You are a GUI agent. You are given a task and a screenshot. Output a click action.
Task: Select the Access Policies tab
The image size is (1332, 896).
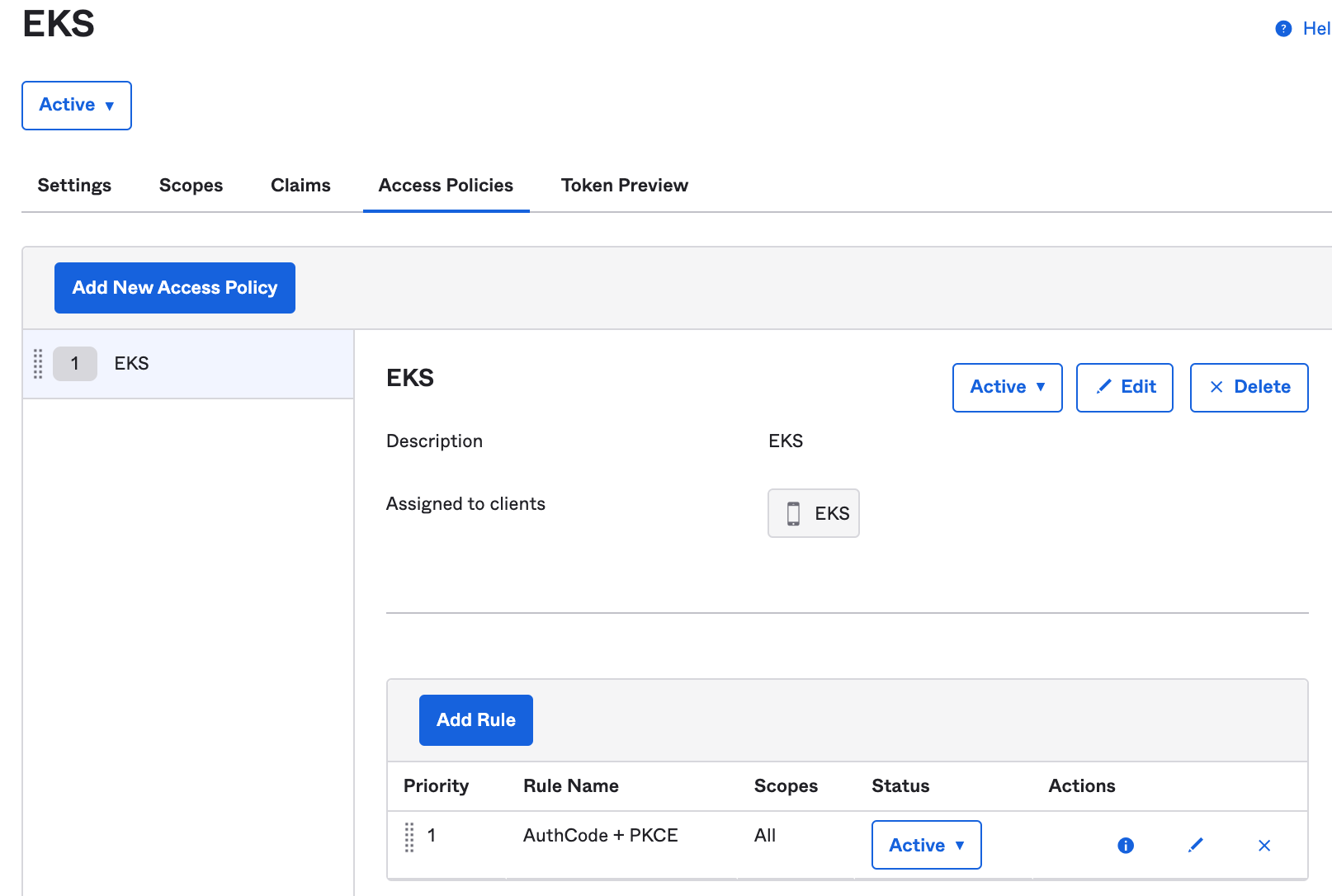click(446, 186)
